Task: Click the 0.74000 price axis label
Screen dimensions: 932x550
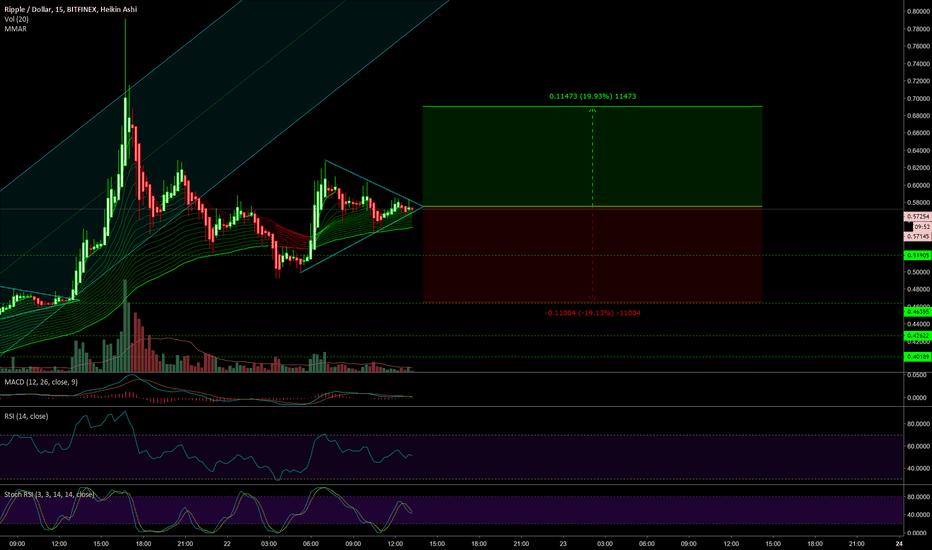Action: 918,64
